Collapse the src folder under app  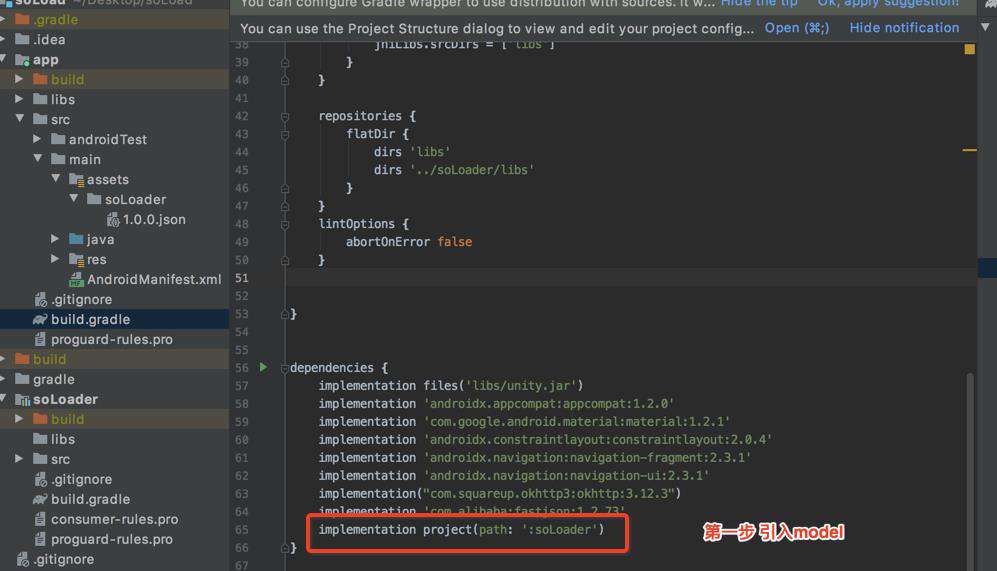19,118
